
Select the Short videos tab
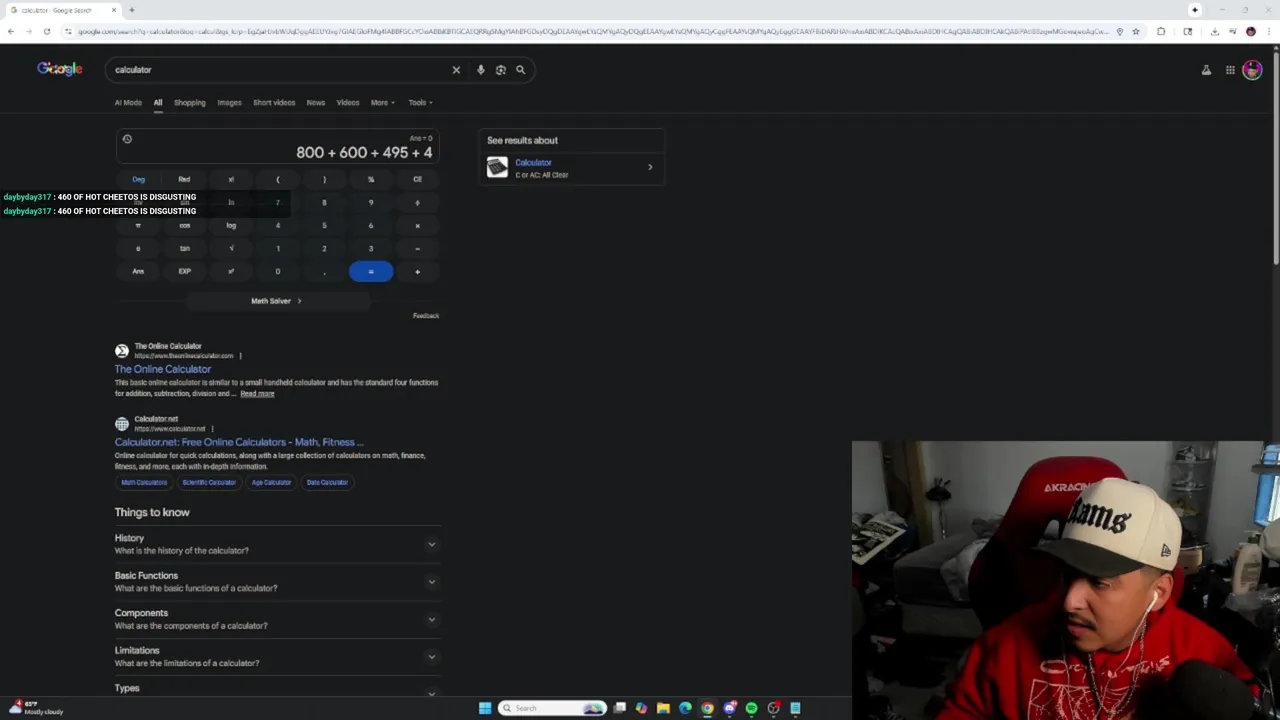(x=274, y=102)
